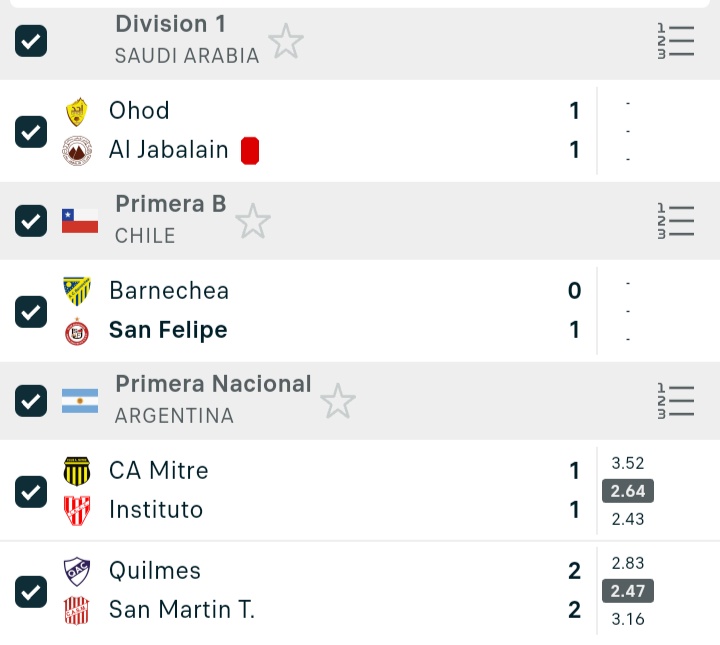The width and height of the screenshot is (720, 645).
Task: Select the 2.64 draw odds
Action: click(628, 491)
